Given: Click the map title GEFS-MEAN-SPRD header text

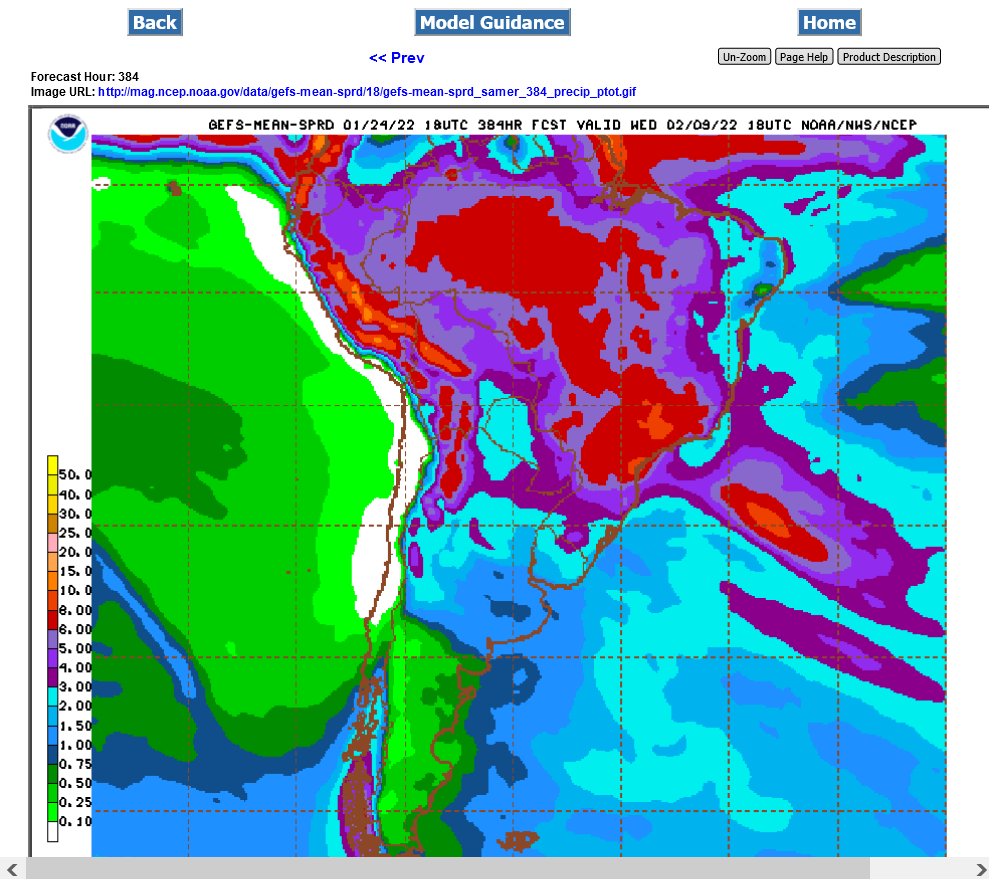Looking at the screenshot, I should (x=562, y=125).
